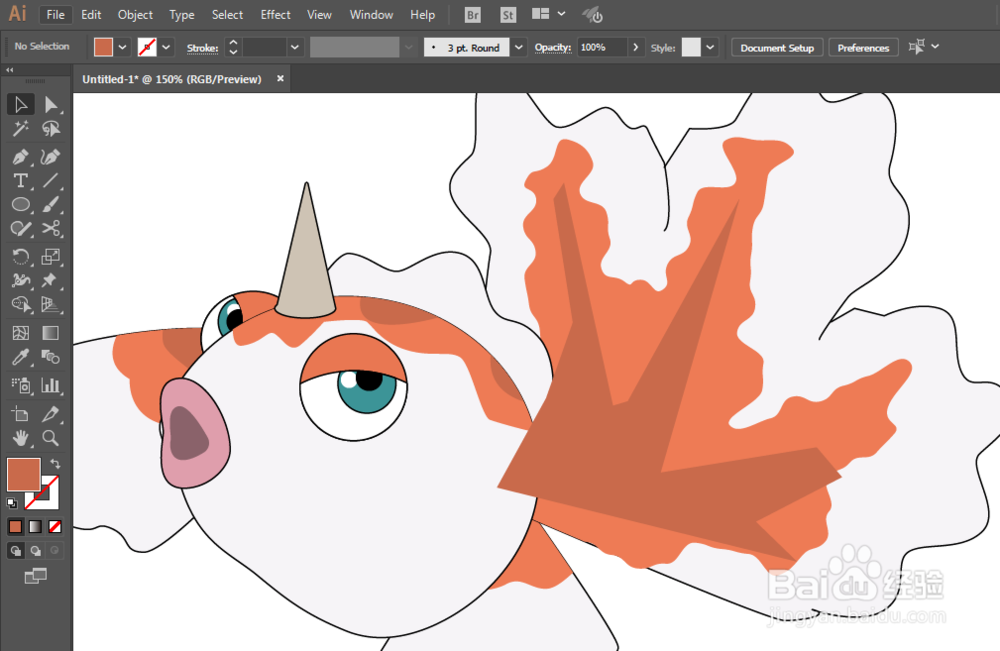1000x651 pixels.
Task: Pick the Magic Wand tool
Action: tap(20, 129)
